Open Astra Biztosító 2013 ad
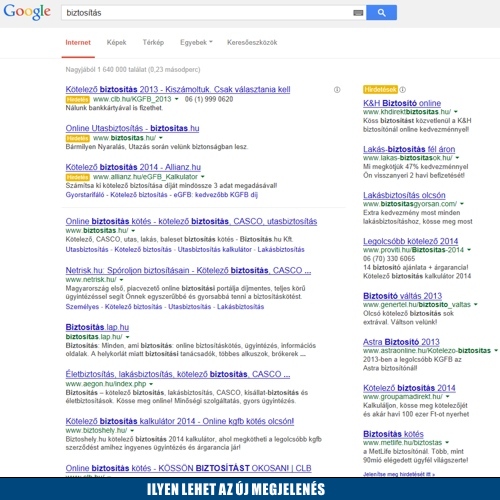The image size is (500, 500). [401, 342]
